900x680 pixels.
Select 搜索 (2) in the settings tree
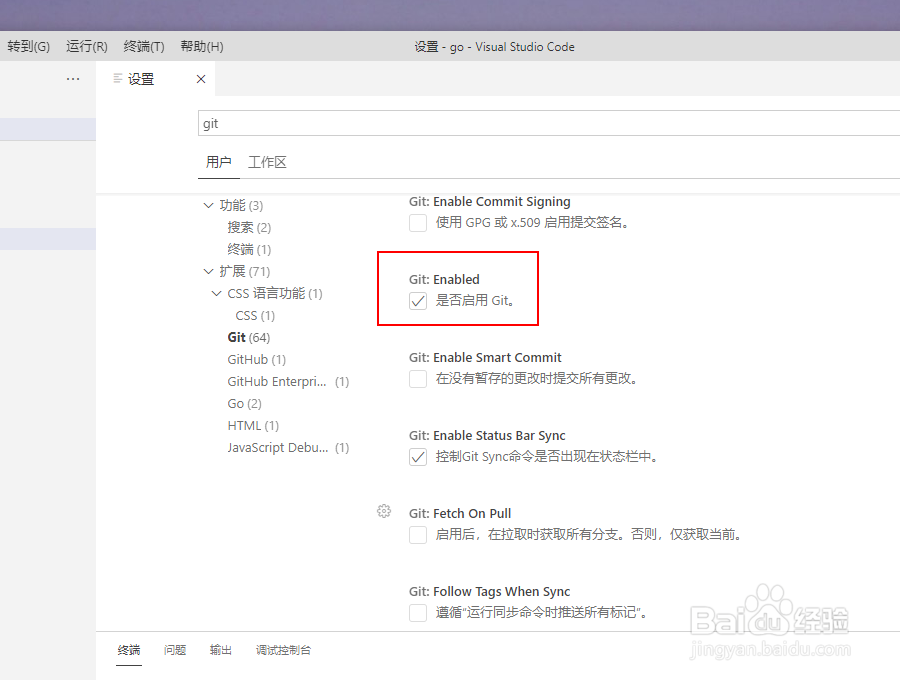[x=249, y=227]
